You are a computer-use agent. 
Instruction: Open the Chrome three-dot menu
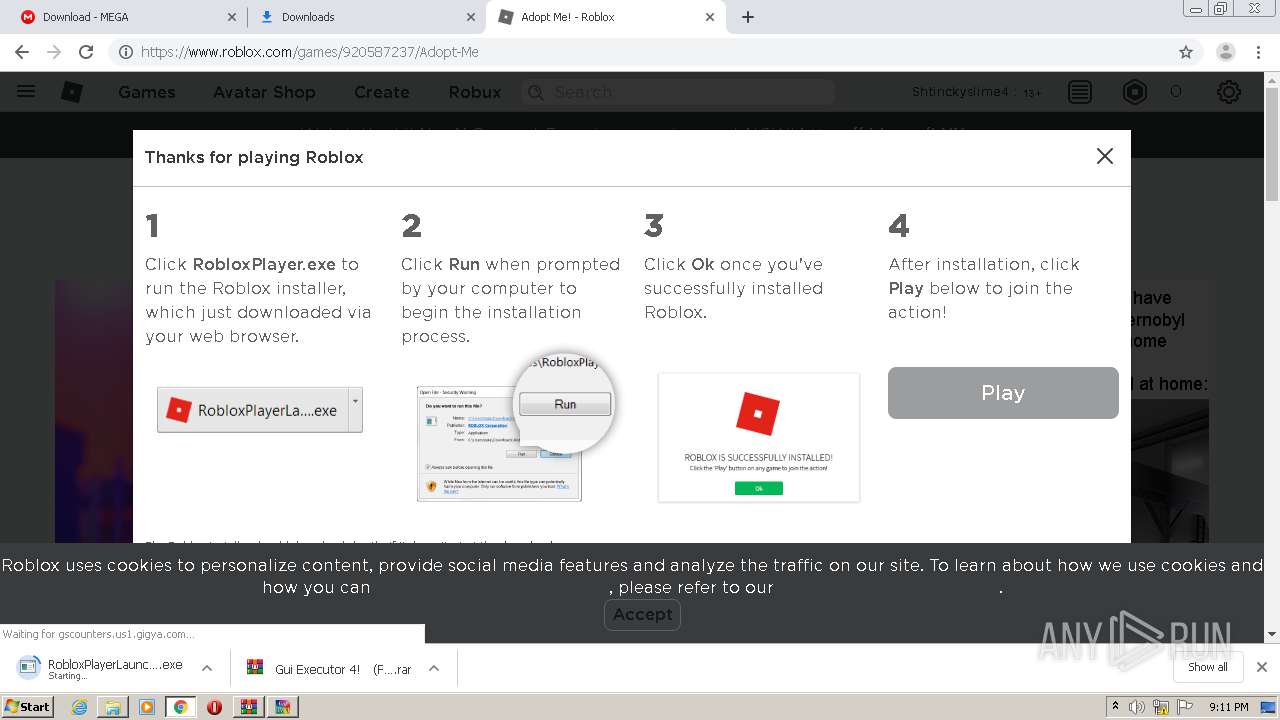click(x=1258, y=52)
